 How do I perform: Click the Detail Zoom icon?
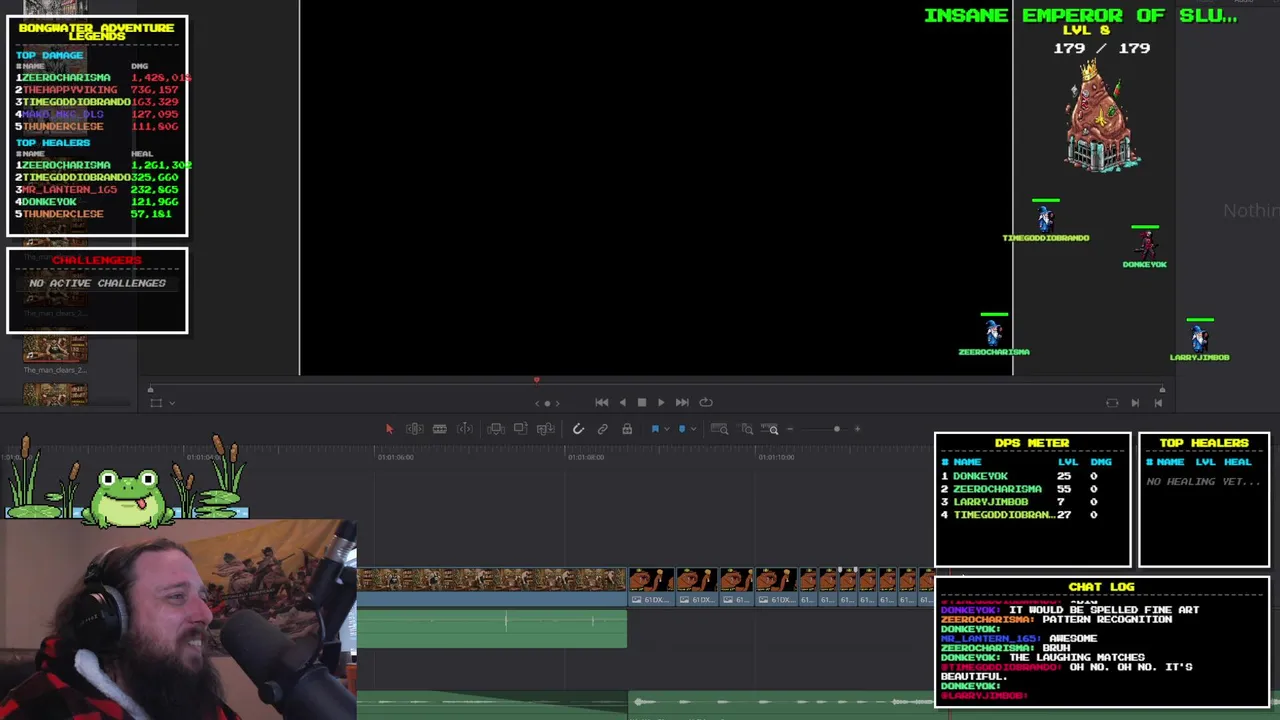746,429
